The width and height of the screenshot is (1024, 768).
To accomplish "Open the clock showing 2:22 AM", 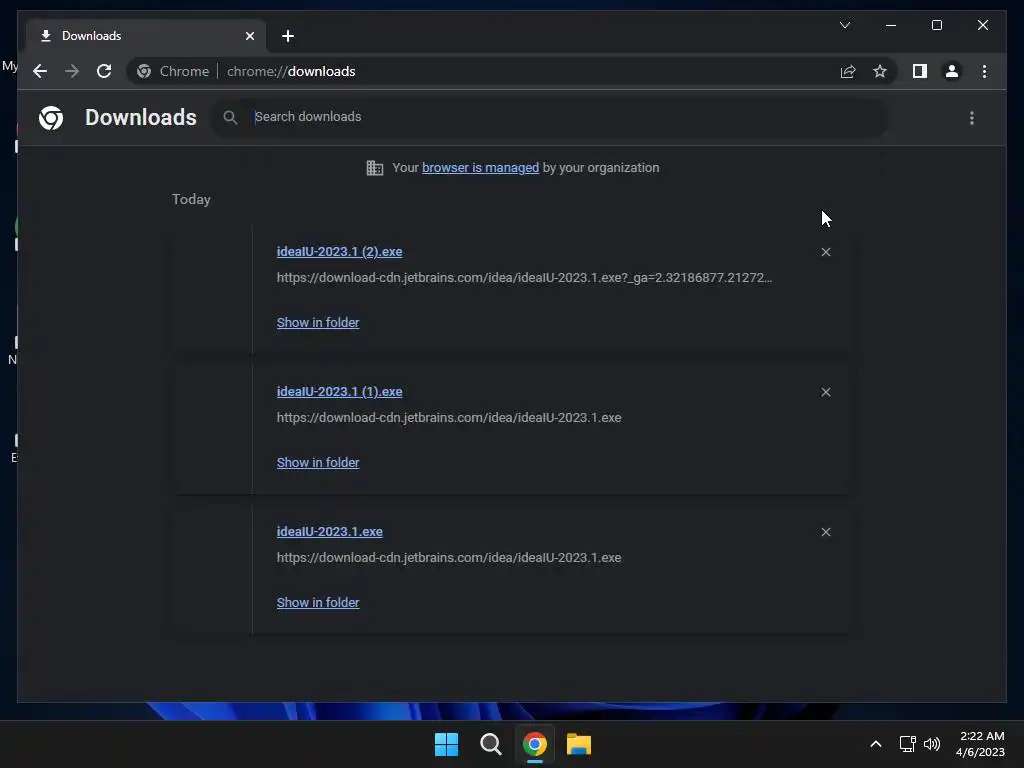I will 980,744.
